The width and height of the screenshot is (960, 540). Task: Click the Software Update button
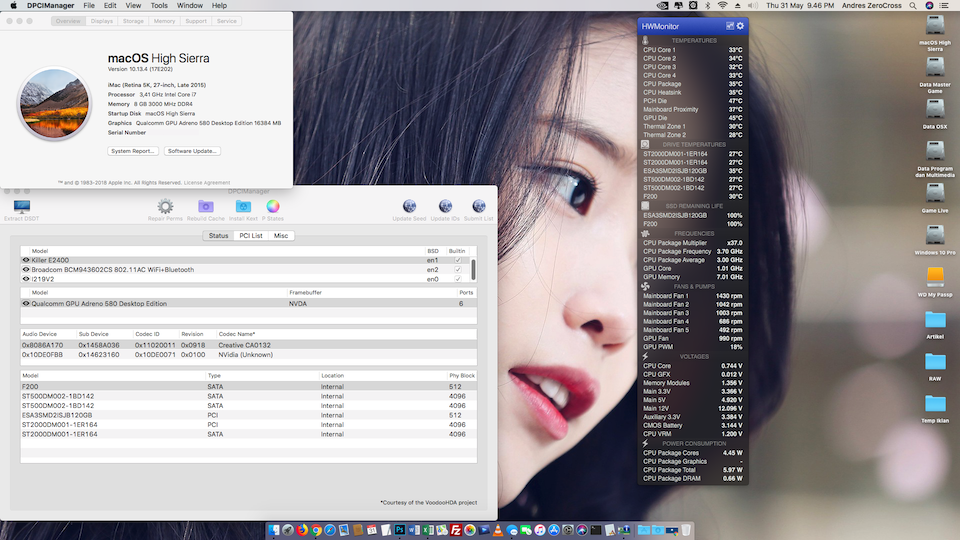point(192,151)
